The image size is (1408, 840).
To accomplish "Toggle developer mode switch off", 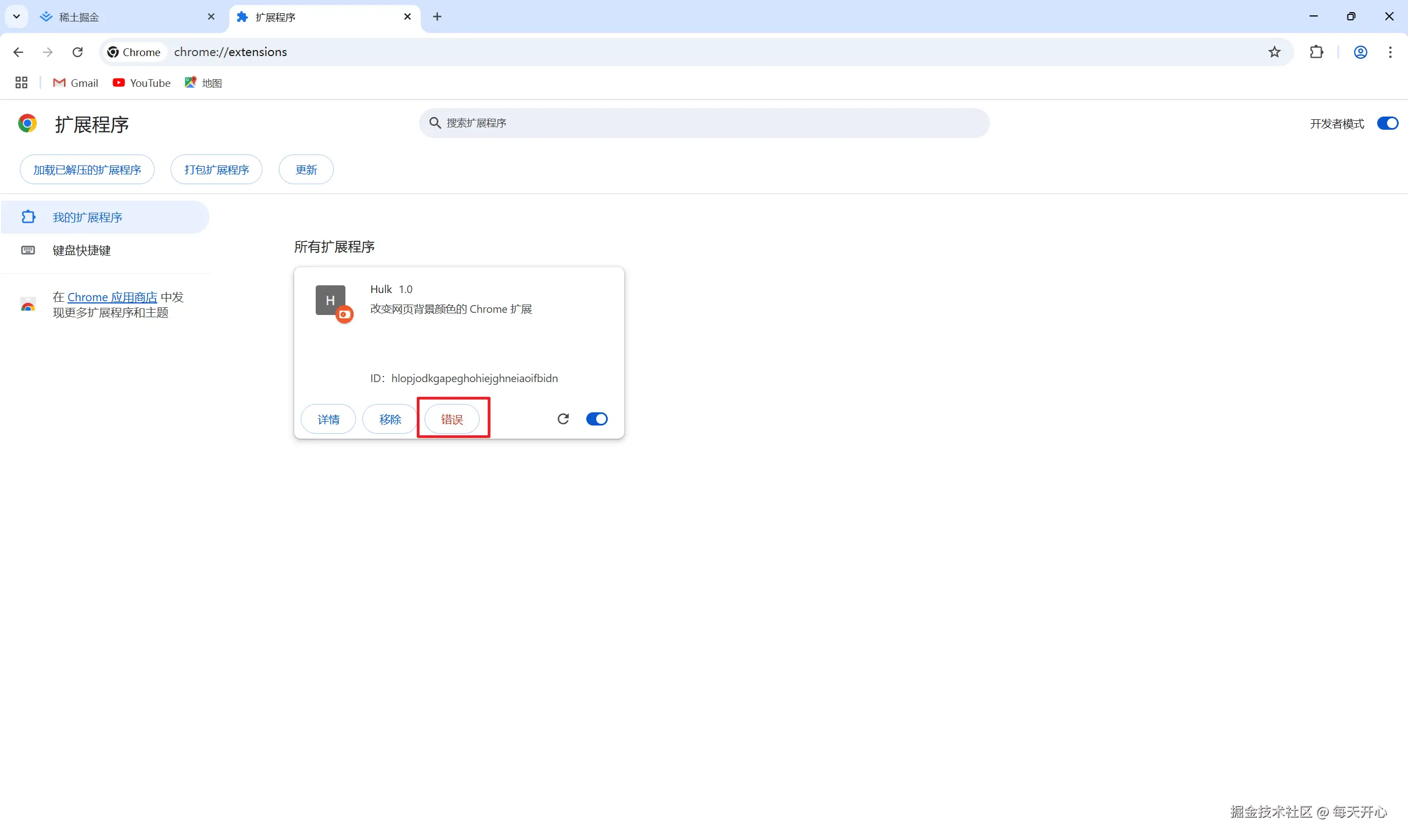I will click(x=1387, y=123).
